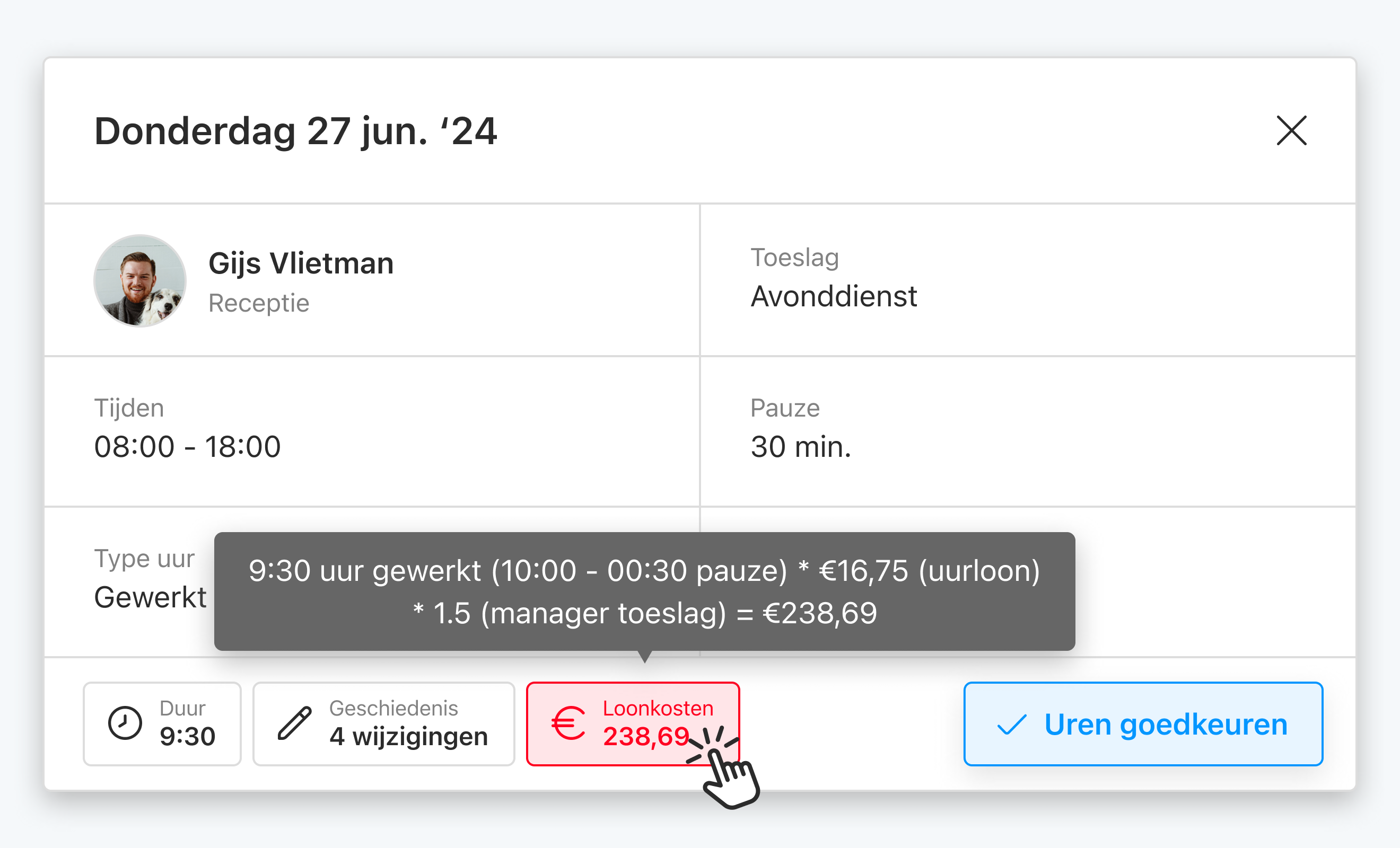The height and width of the screenshot is (848, 1400).
Task: Select the Receptie role label
Action: [259, 303]
